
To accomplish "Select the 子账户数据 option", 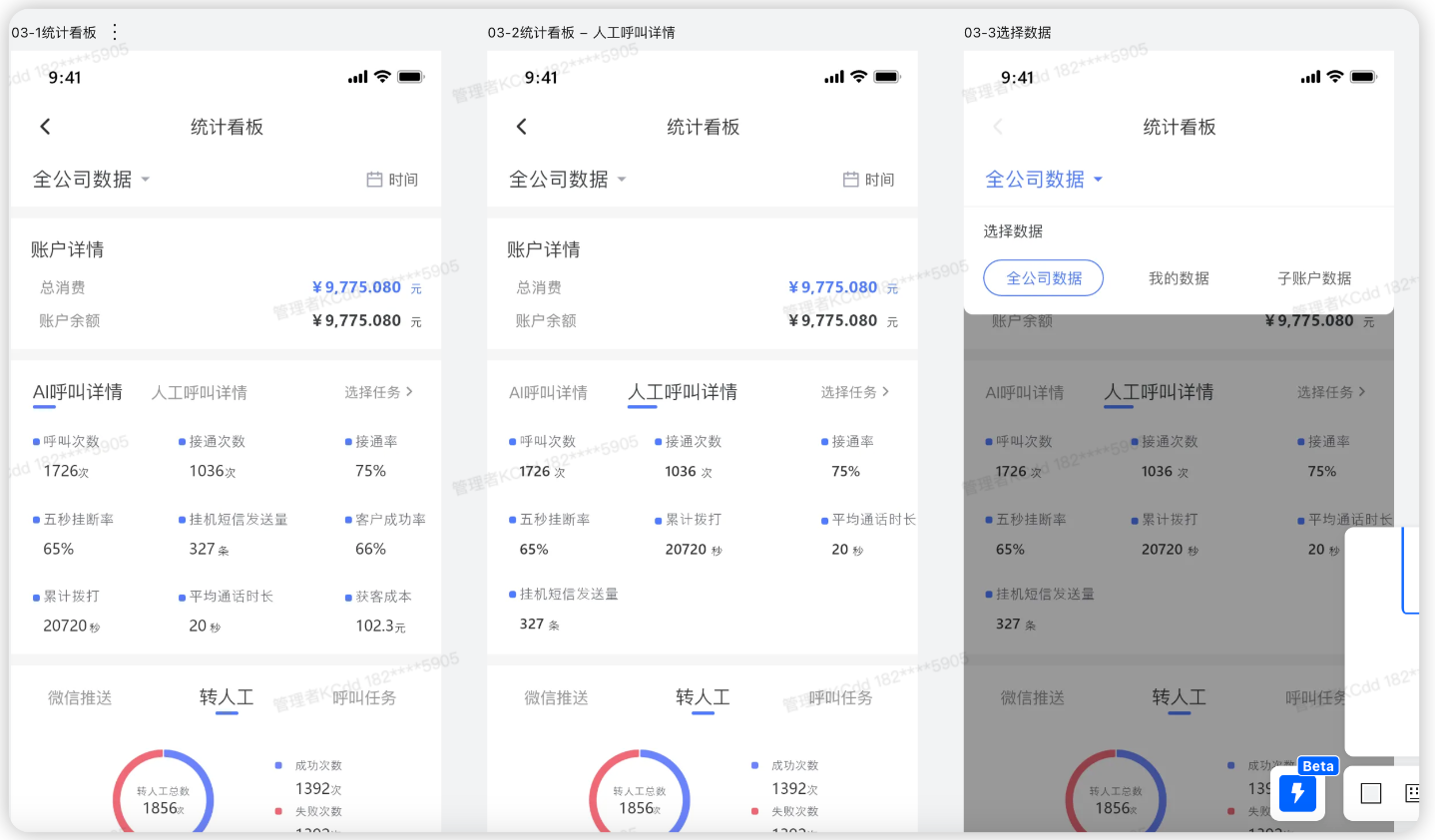I will pos(1314,278).
